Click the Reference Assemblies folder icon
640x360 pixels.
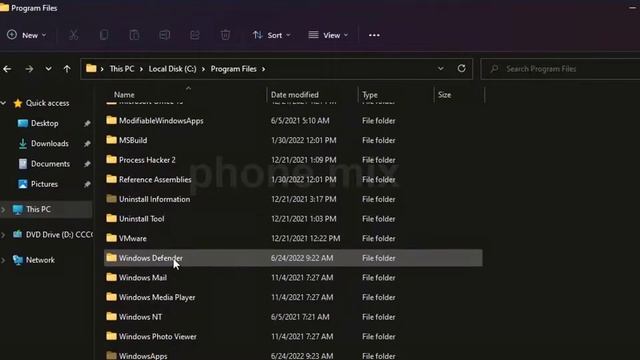(x=111, y=179)
